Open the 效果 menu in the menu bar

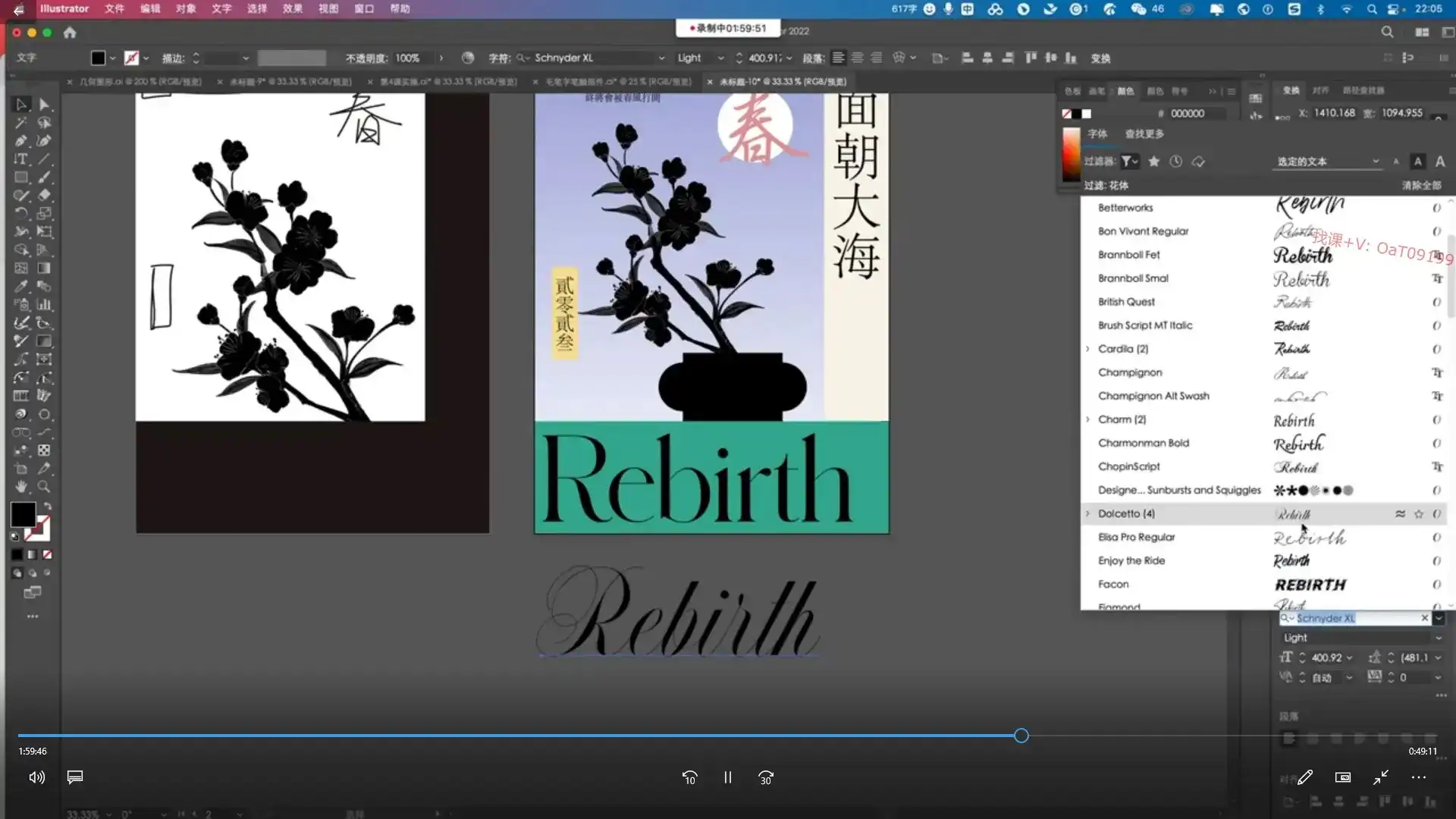click(x=292, y=8)
